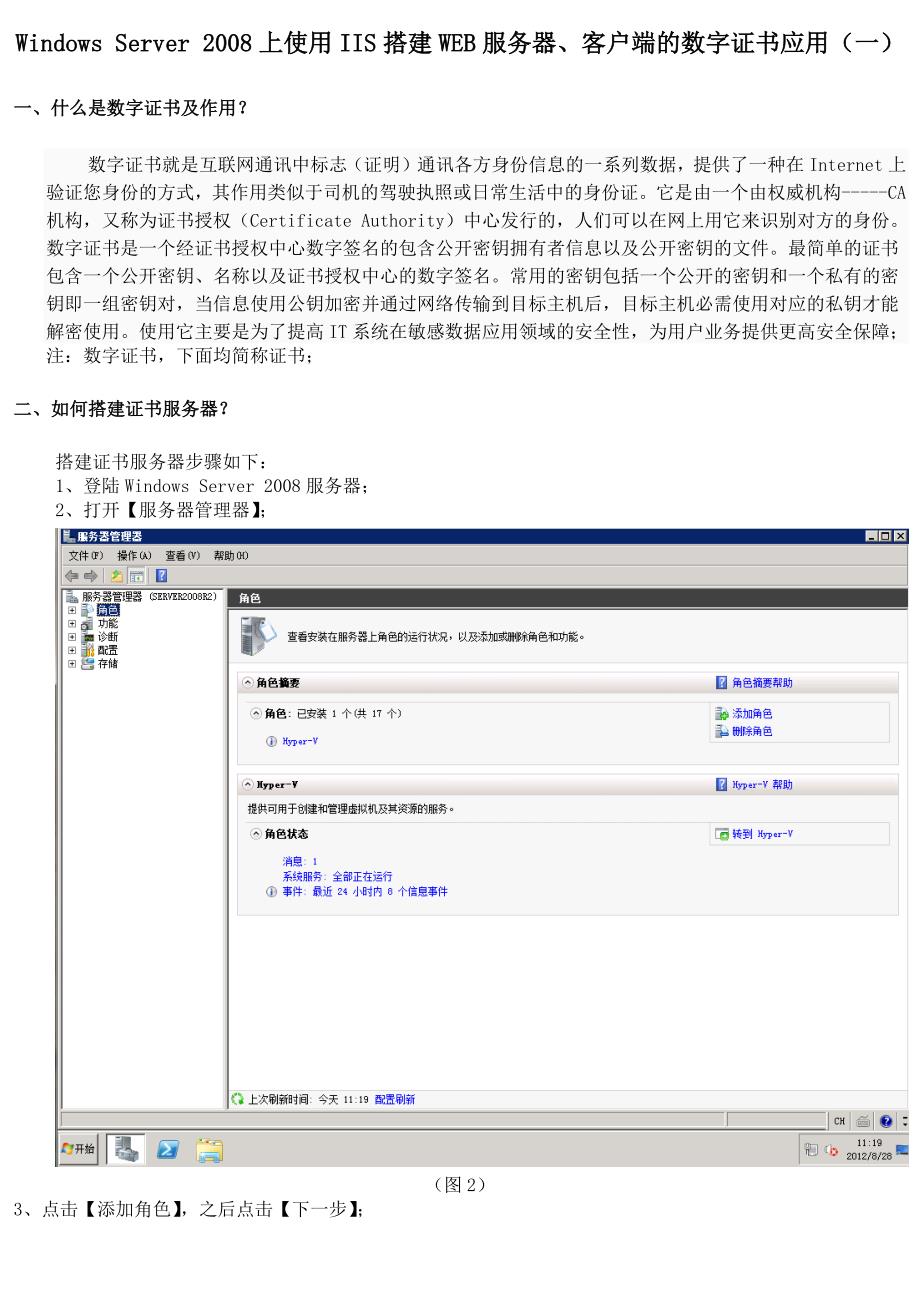920x1302 pixels.
Task: Click the 角色摘要帮助 question mark icon
Action: tap(722, 683)
